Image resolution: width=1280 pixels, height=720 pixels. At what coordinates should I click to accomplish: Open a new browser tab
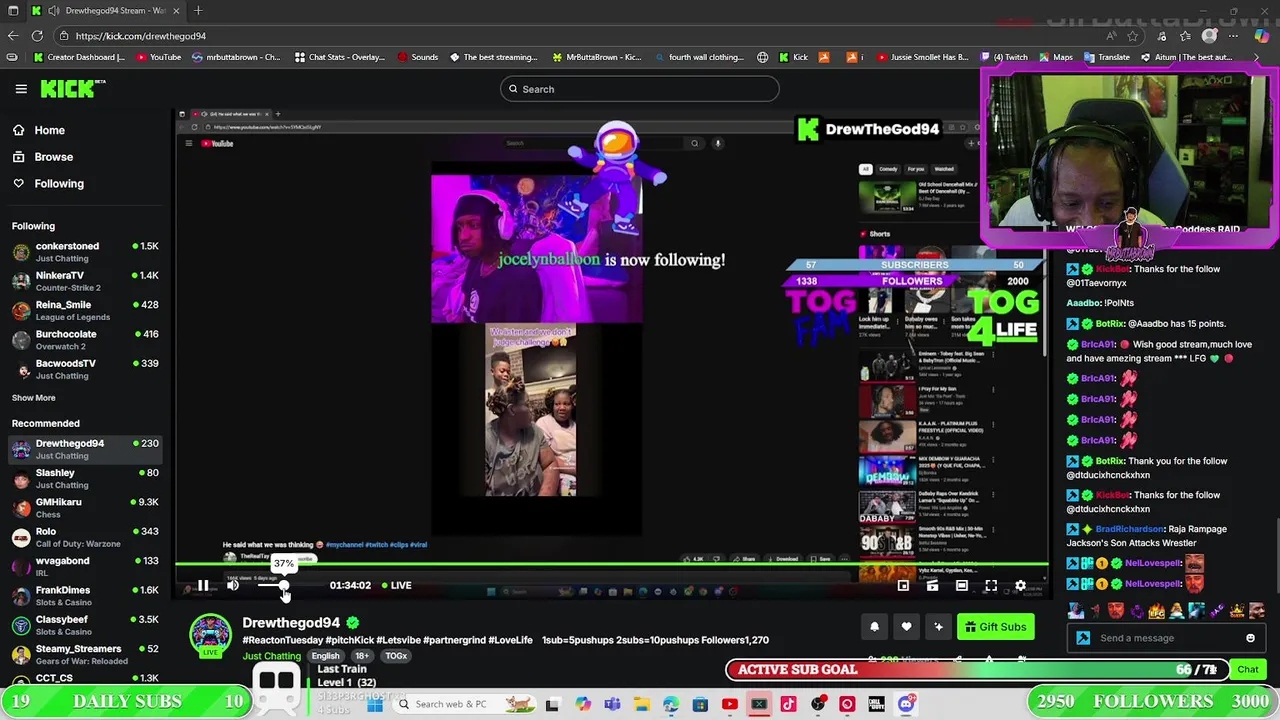[198, 11]
